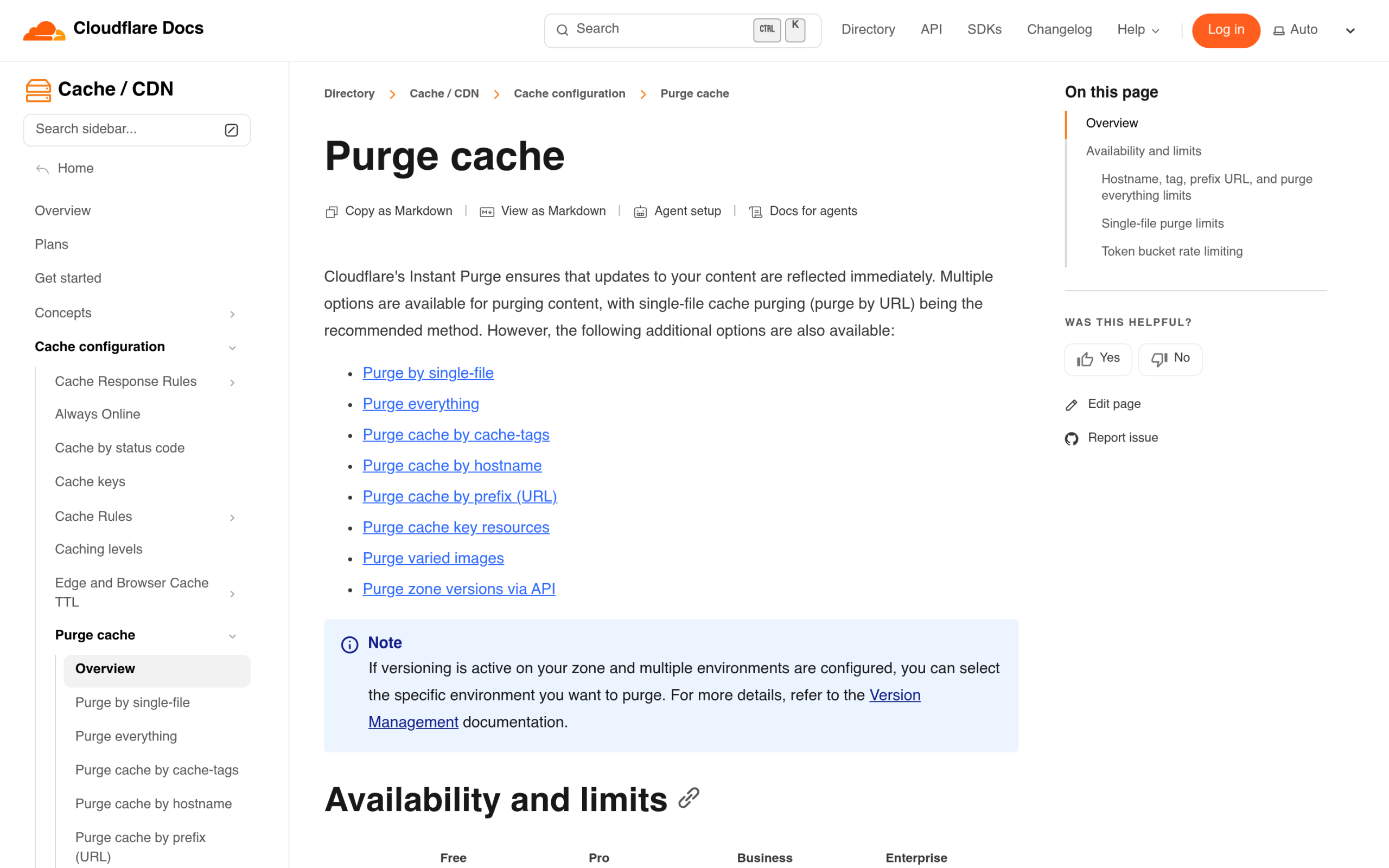Open the Help dropdown menu
The width and height of the screenshot is (1389, 868).
(x=1138, y=30)
